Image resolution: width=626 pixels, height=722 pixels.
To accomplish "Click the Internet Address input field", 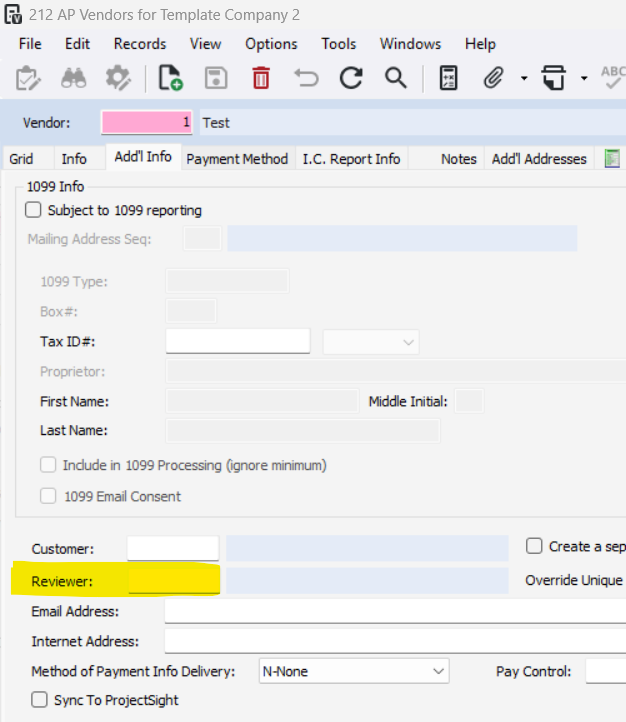I will 395,641.
